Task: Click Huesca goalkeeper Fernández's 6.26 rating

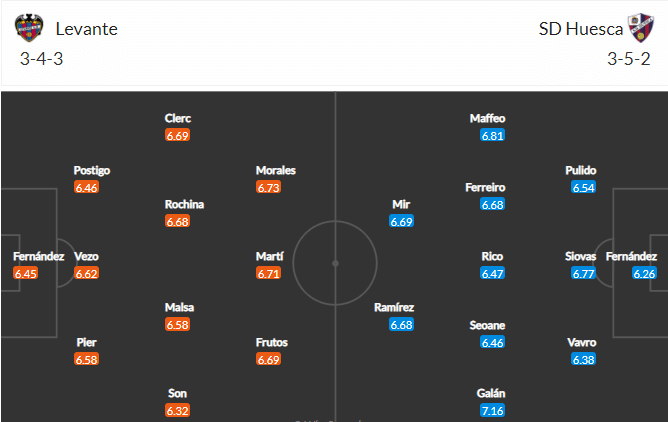Action: click(644, 273)
